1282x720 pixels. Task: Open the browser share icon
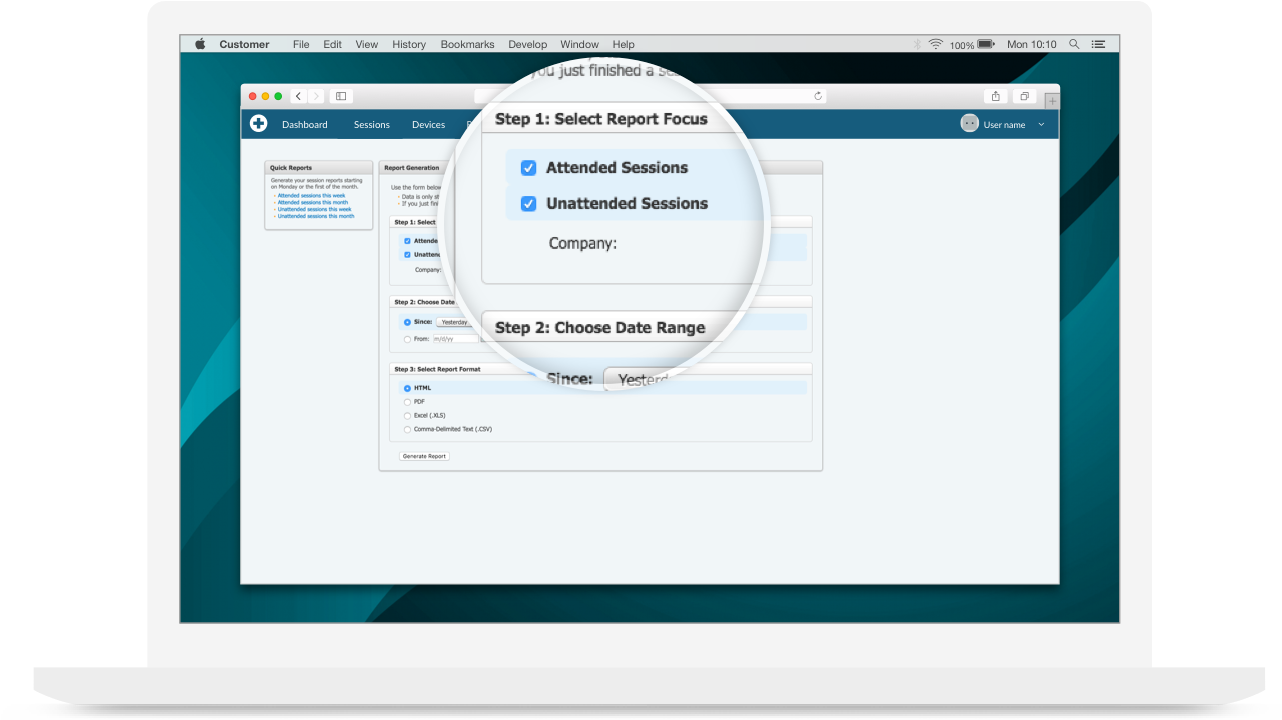coord(995,96)
